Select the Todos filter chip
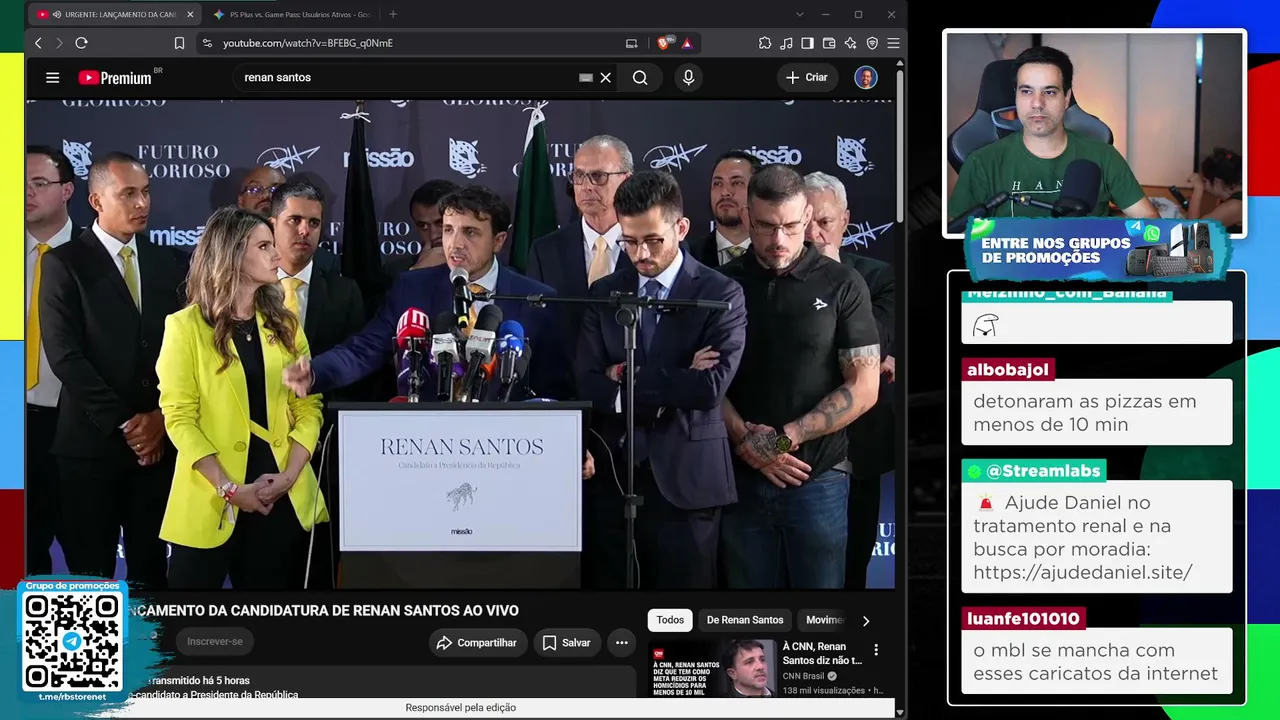1280x720 pixels. pyautogui.click(x=670, y=620)
